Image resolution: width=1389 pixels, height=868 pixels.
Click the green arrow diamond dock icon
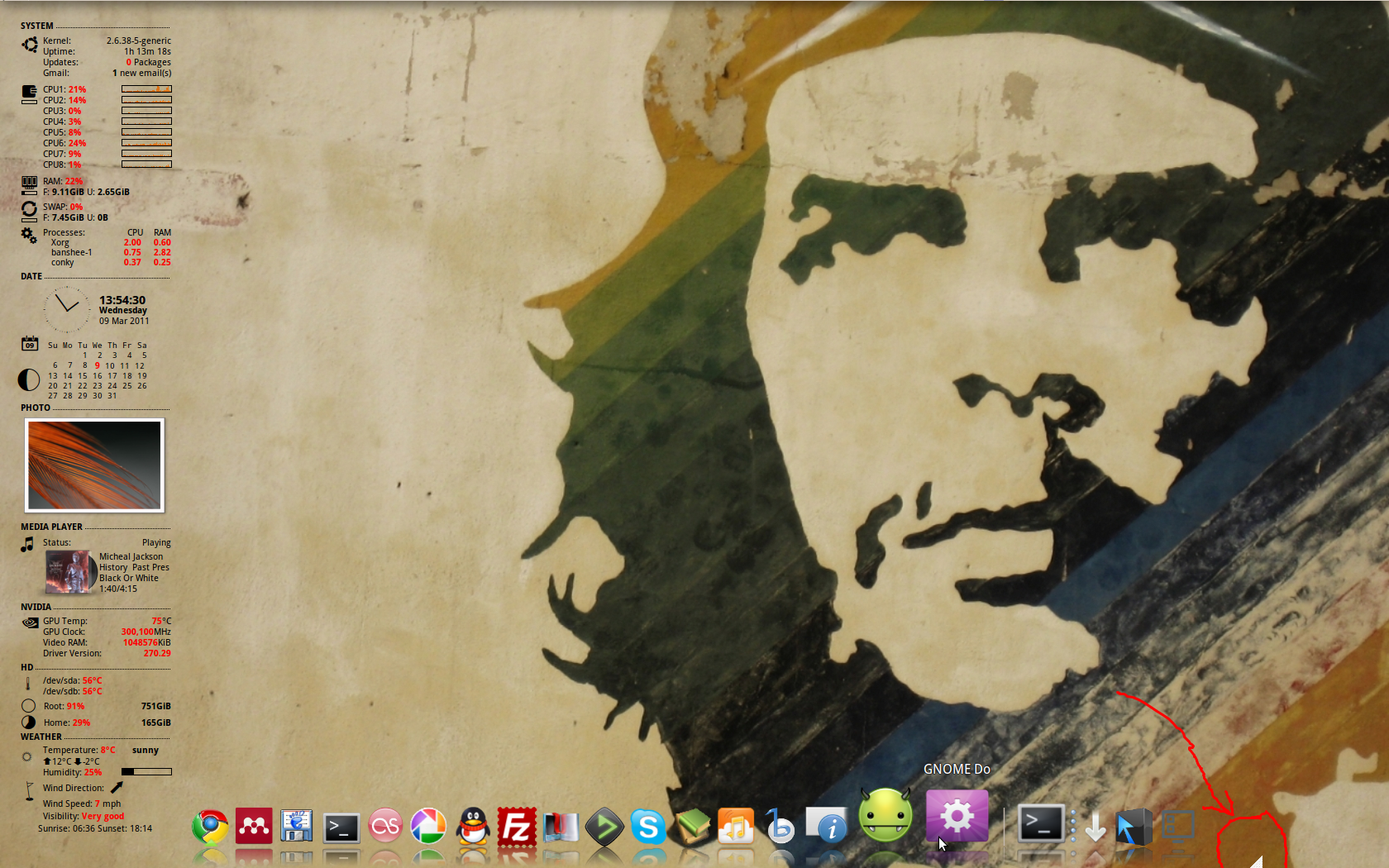point(604,826)
